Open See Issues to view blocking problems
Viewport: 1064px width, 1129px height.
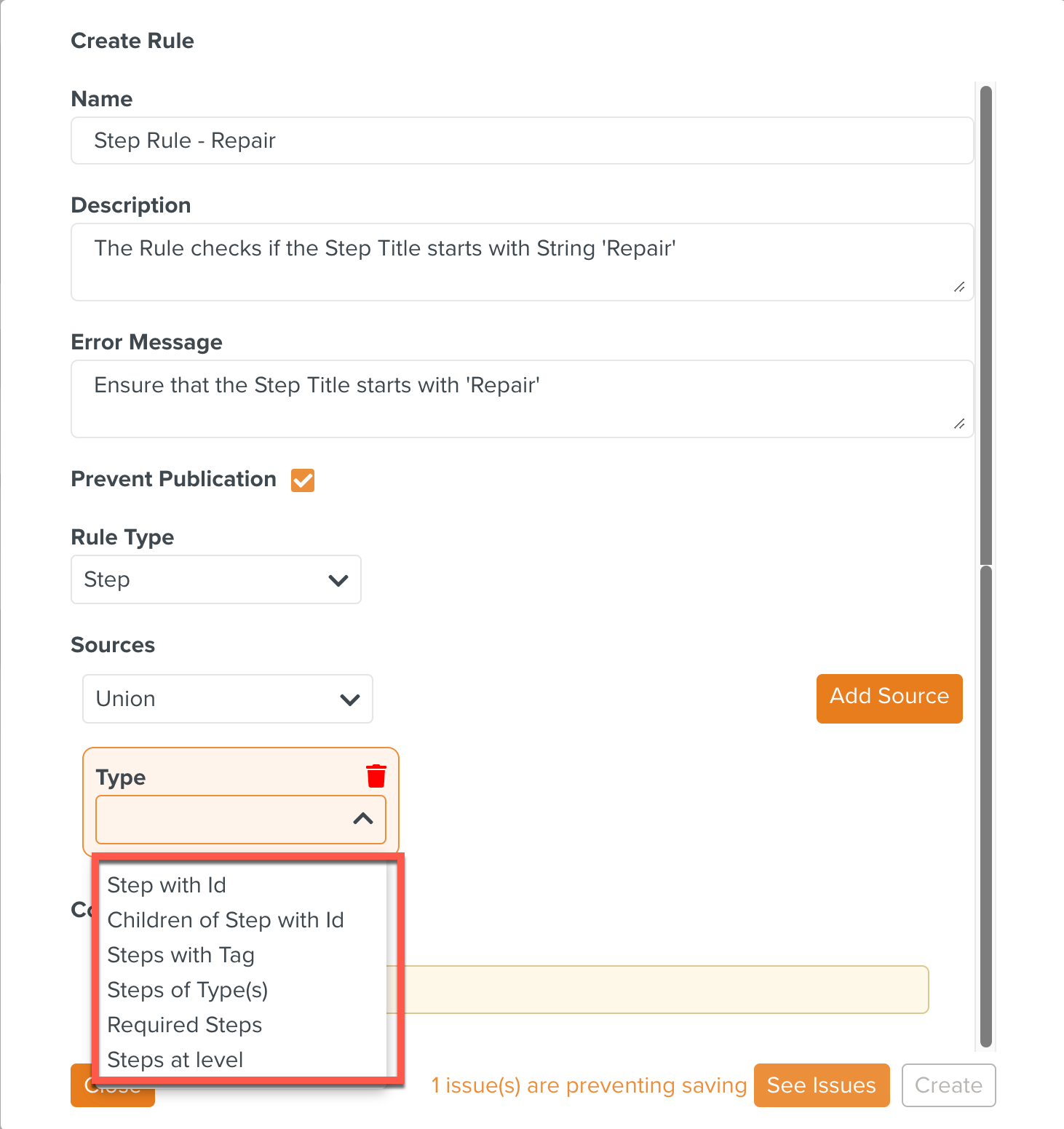click(821, 1085)
